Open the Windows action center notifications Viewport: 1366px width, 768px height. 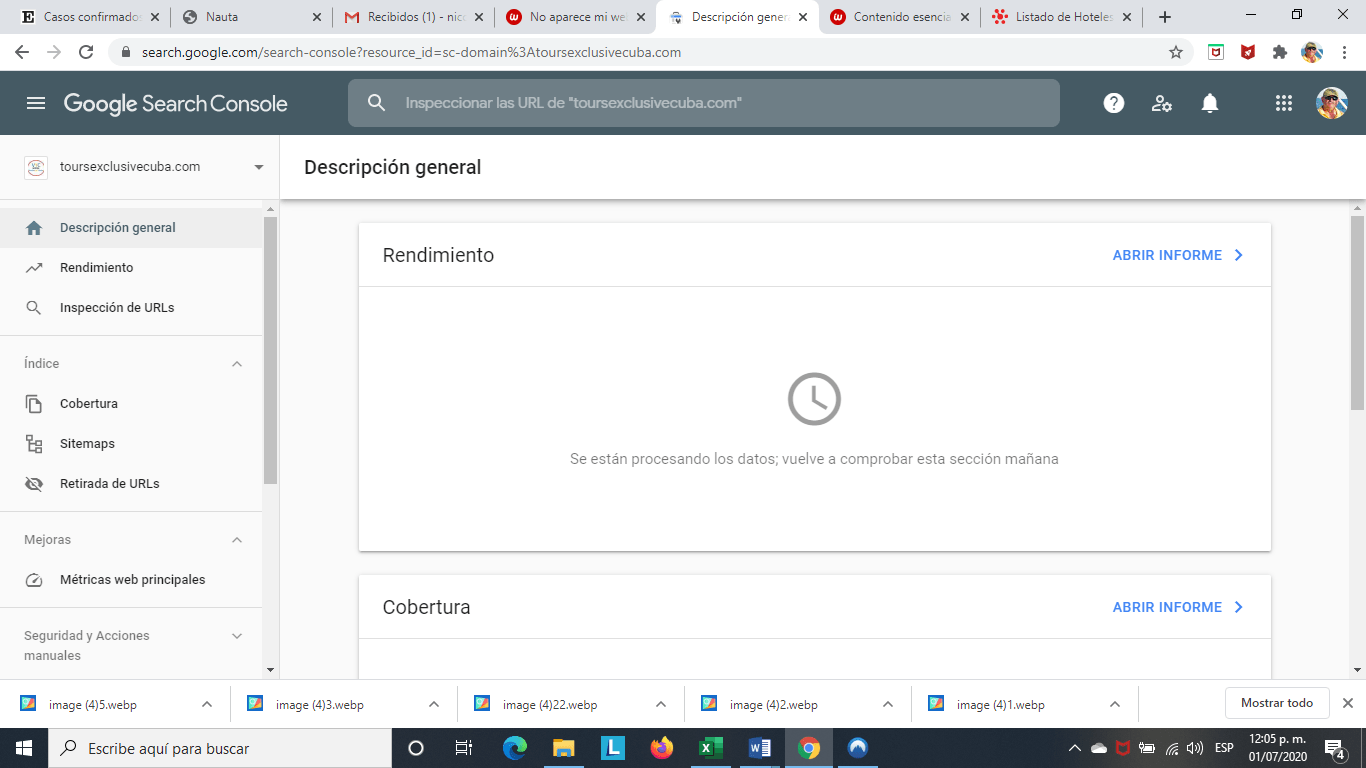coord(1334,748)
